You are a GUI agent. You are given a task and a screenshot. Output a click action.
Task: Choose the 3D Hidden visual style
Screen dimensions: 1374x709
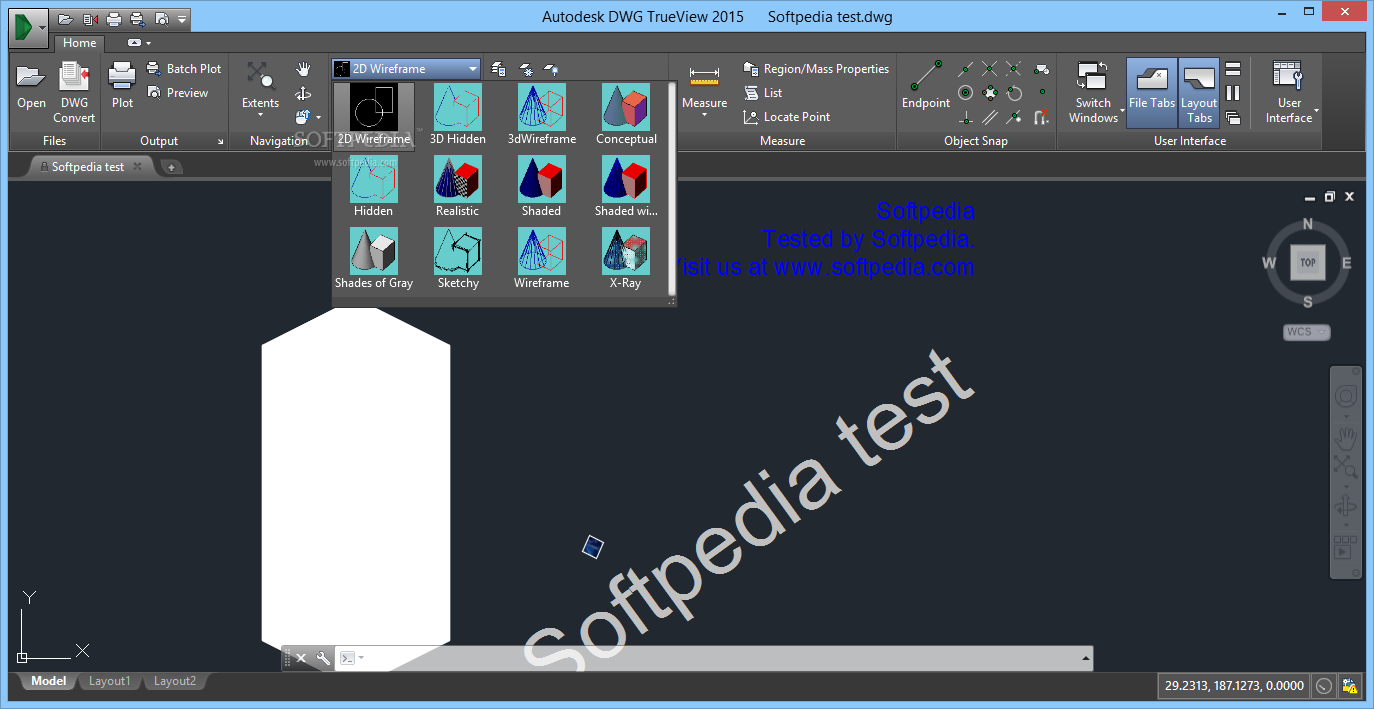click(458, 115)
